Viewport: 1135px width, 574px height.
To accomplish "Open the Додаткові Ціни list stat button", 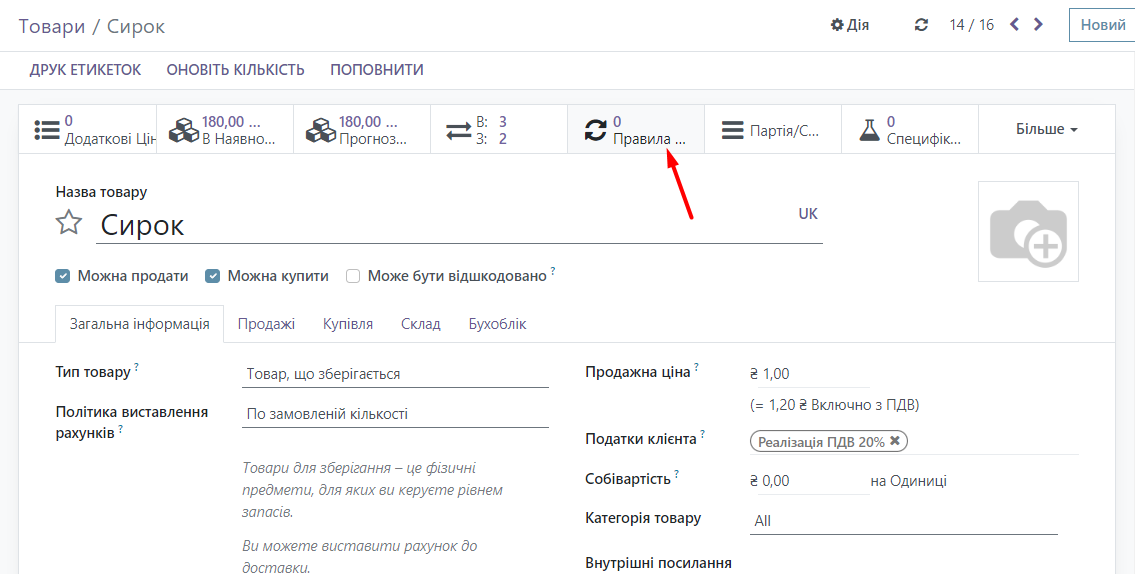I will pyautogui.click(x=88, y=130).
